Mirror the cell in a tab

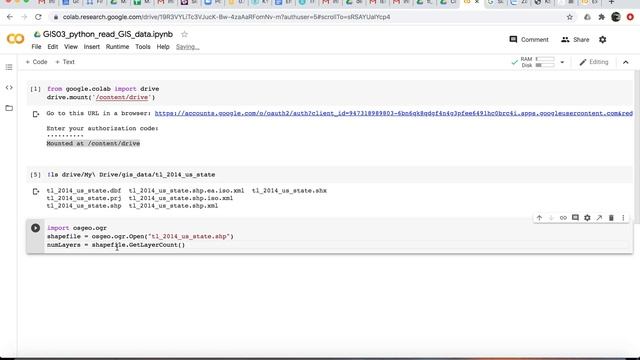click(x=599, y=218)
